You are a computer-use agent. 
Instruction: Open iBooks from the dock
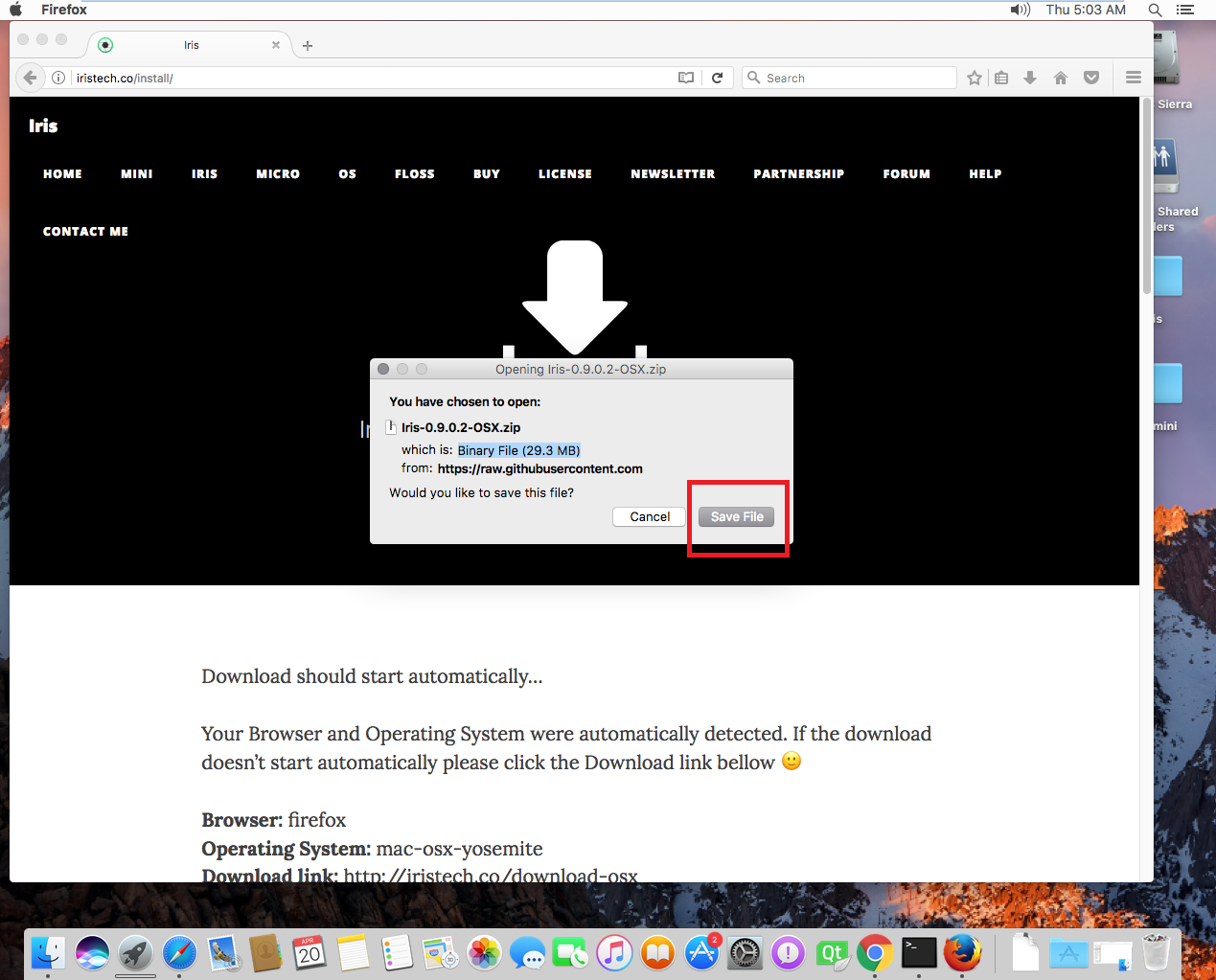coord(657,953)
